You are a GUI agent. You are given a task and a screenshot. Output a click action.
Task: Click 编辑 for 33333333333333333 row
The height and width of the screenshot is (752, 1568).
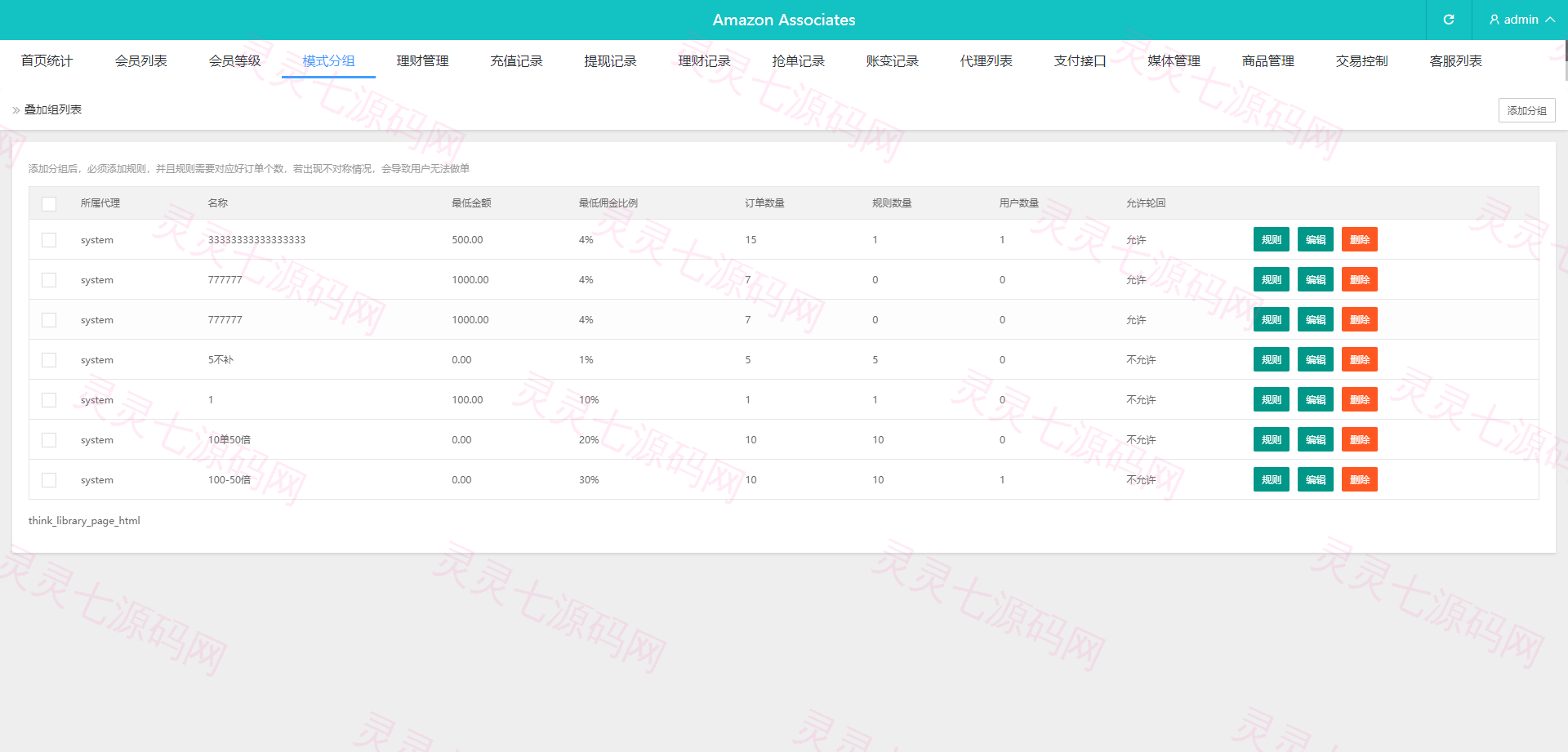(1316, 239)
